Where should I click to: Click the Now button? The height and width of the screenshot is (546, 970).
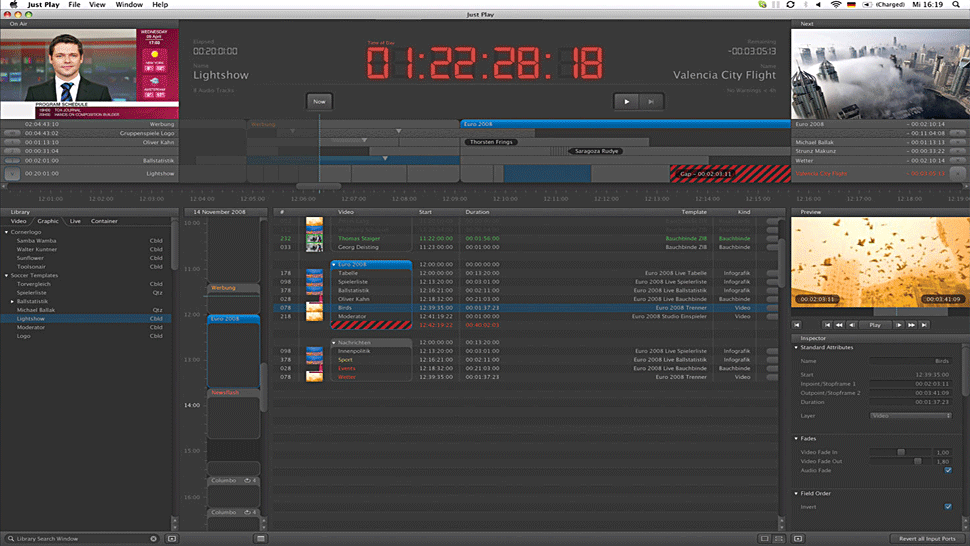click(319, 101)
